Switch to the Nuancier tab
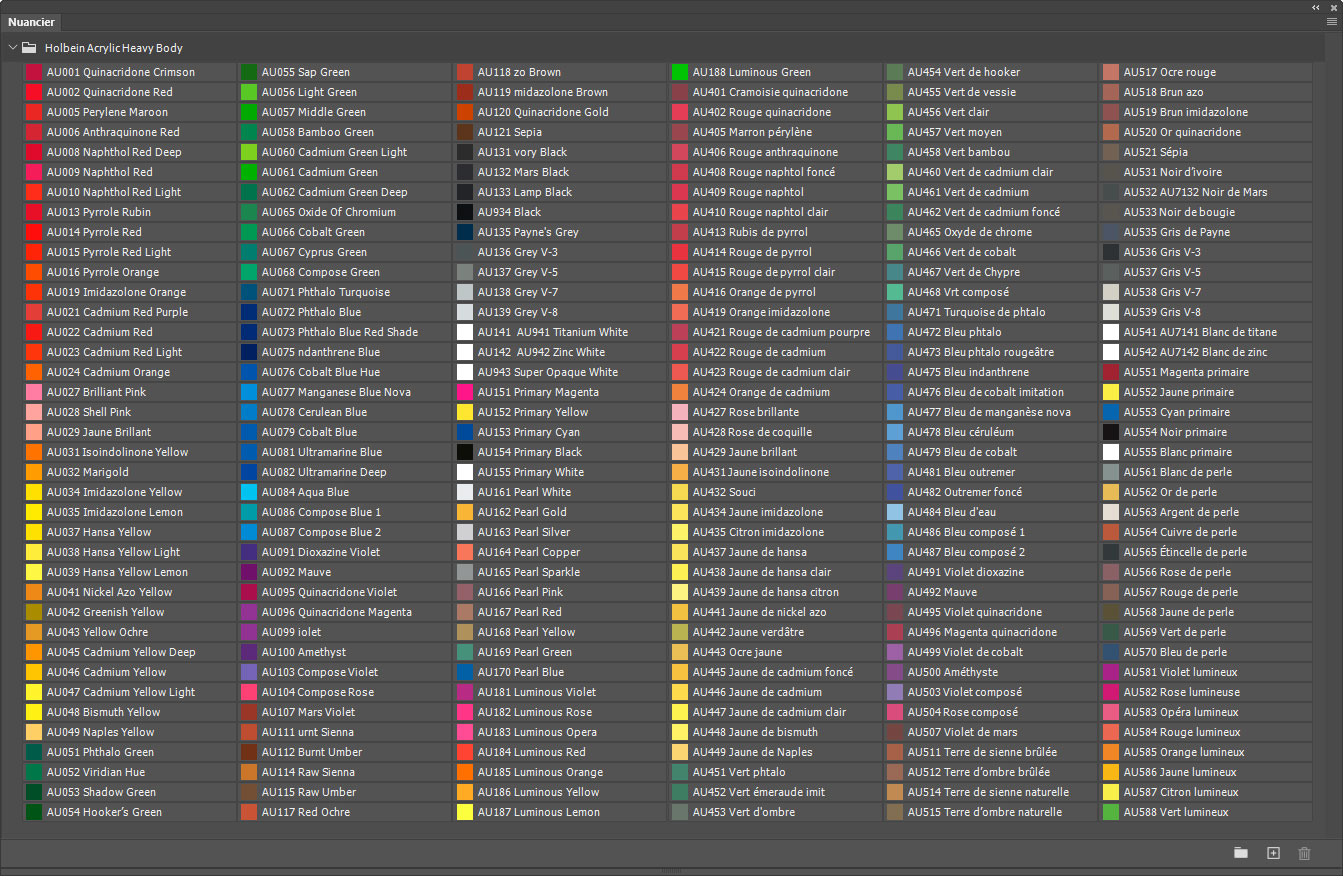The height and width of the screenshot is (876, 1343). [31, 22]
